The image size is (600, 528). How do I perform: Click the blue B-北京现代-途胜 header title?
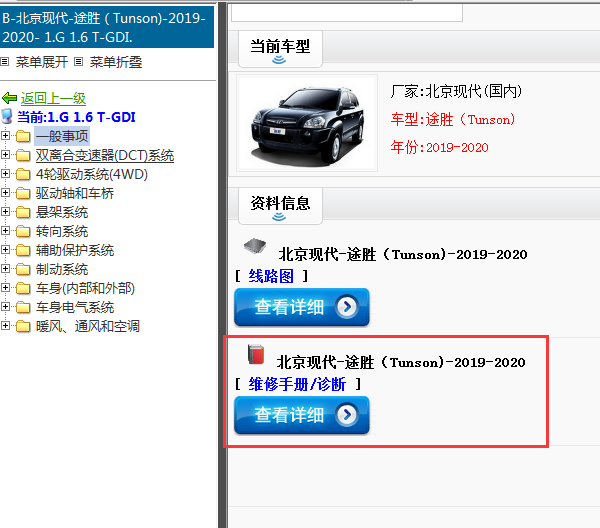(x=107, y=27)
